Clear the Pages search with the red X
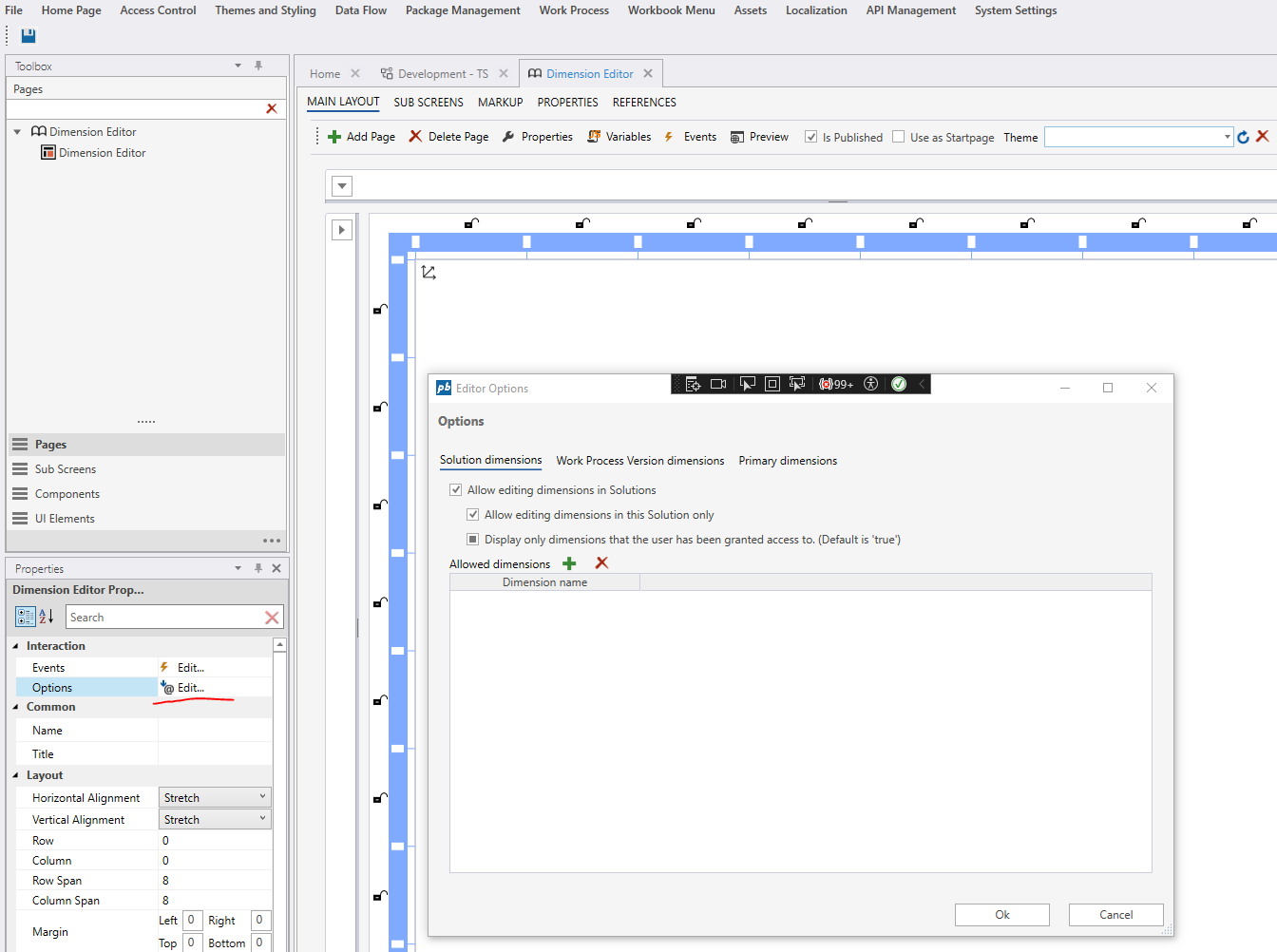Viewport: 1277px width, 952px height. 272,109
